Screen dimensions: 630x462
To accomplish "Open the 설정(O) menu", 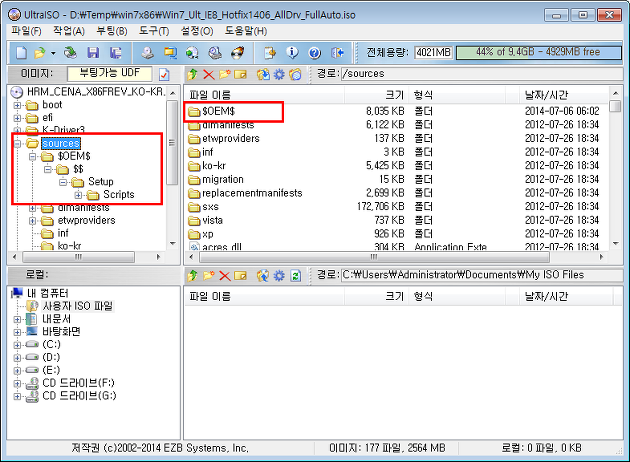I will 197,31.
